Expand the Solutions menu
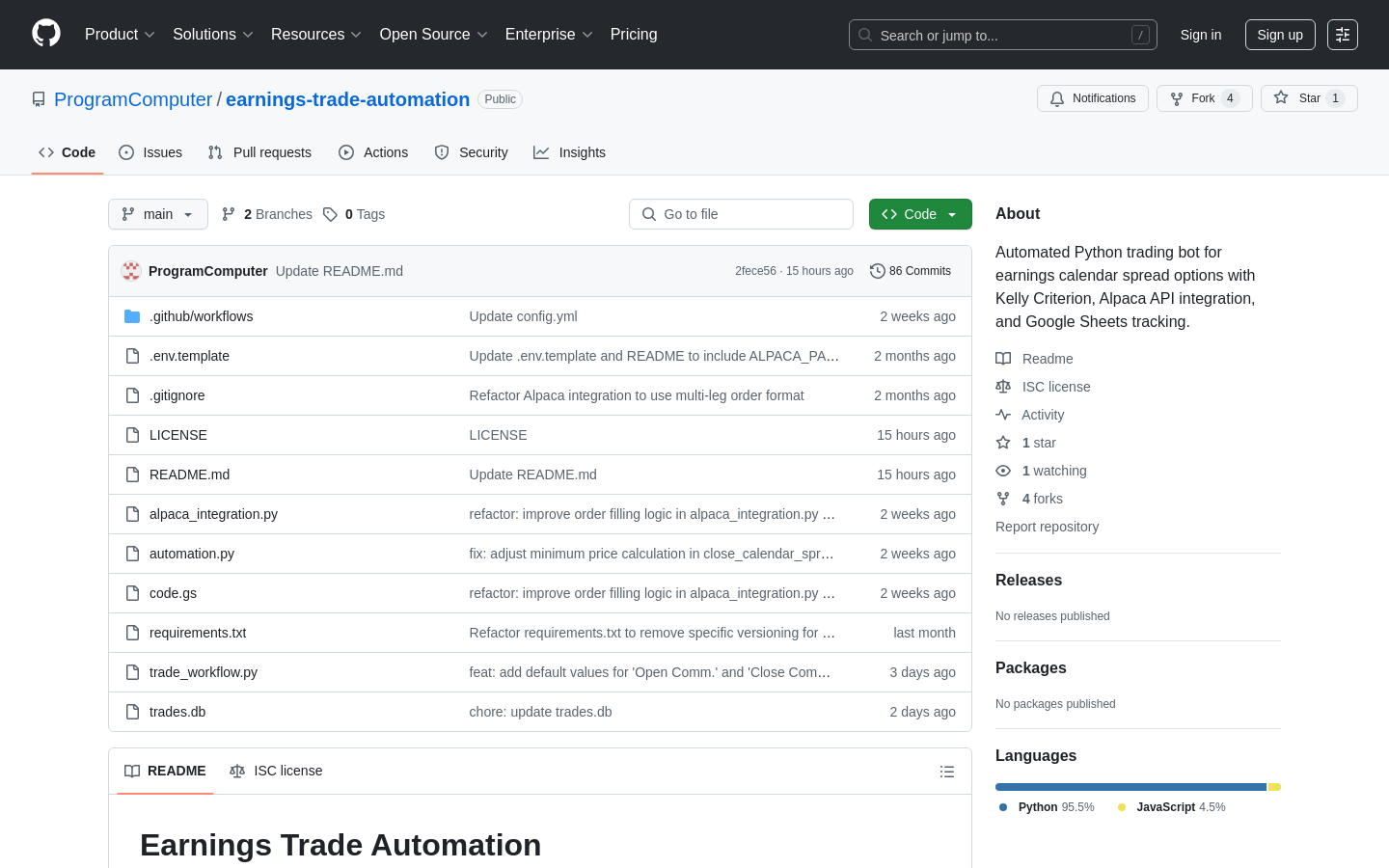 pyautogui.click(x=212, y=35)
